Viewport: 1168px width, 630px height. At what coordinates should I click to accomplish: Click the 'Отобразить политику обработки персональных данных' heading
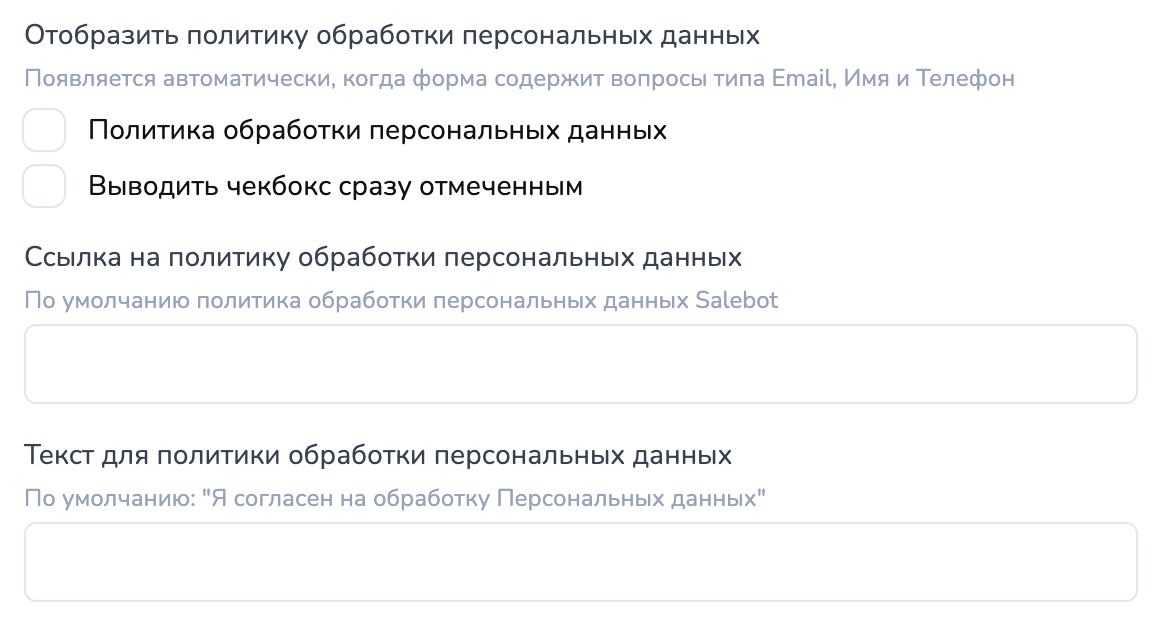[x=392, y=36]
